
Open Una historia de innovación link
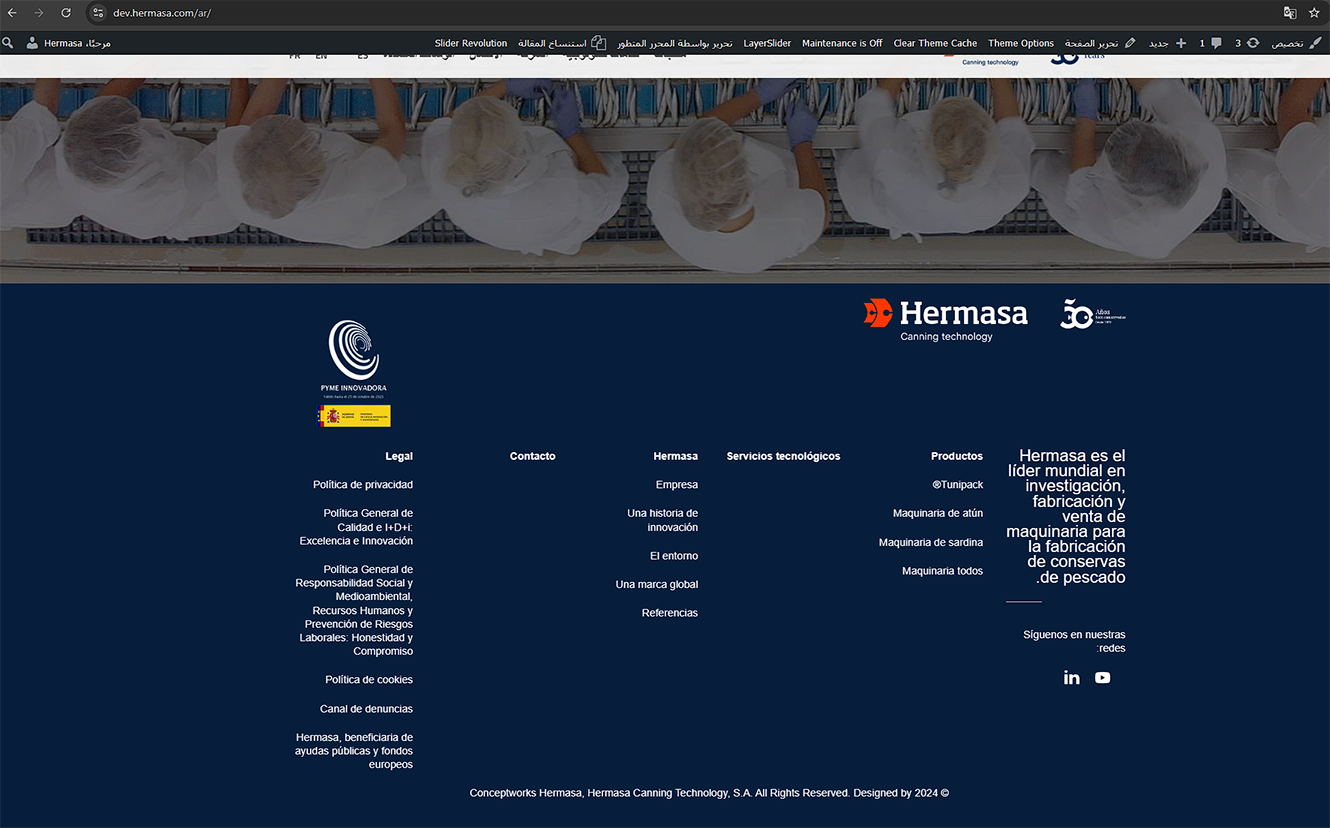pyautogui.click(x=662, y=520)
